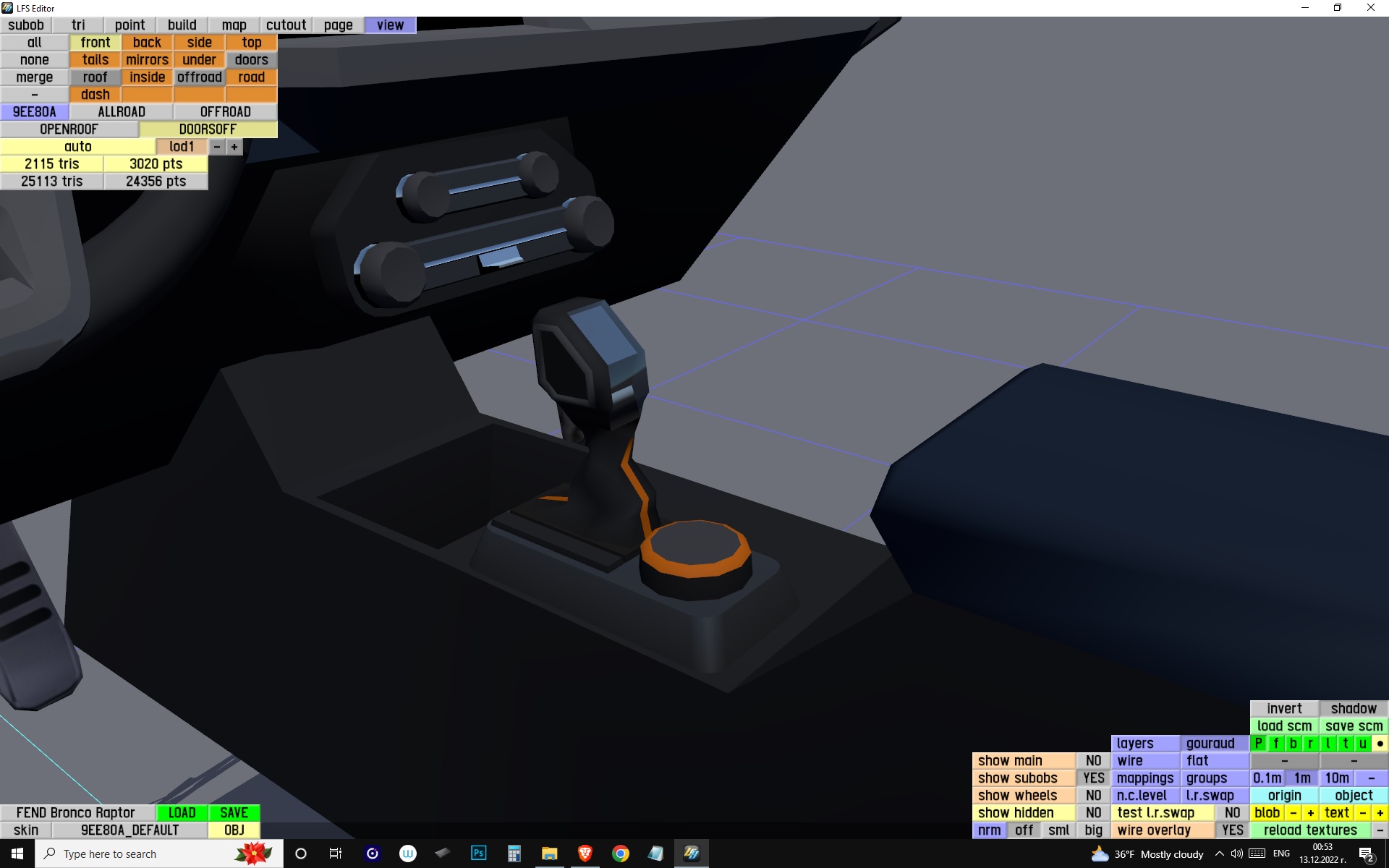This screenshot has height=868, width=1389.
Task: Increase LOD with the plus stepper
Action: tap(234, 147)
